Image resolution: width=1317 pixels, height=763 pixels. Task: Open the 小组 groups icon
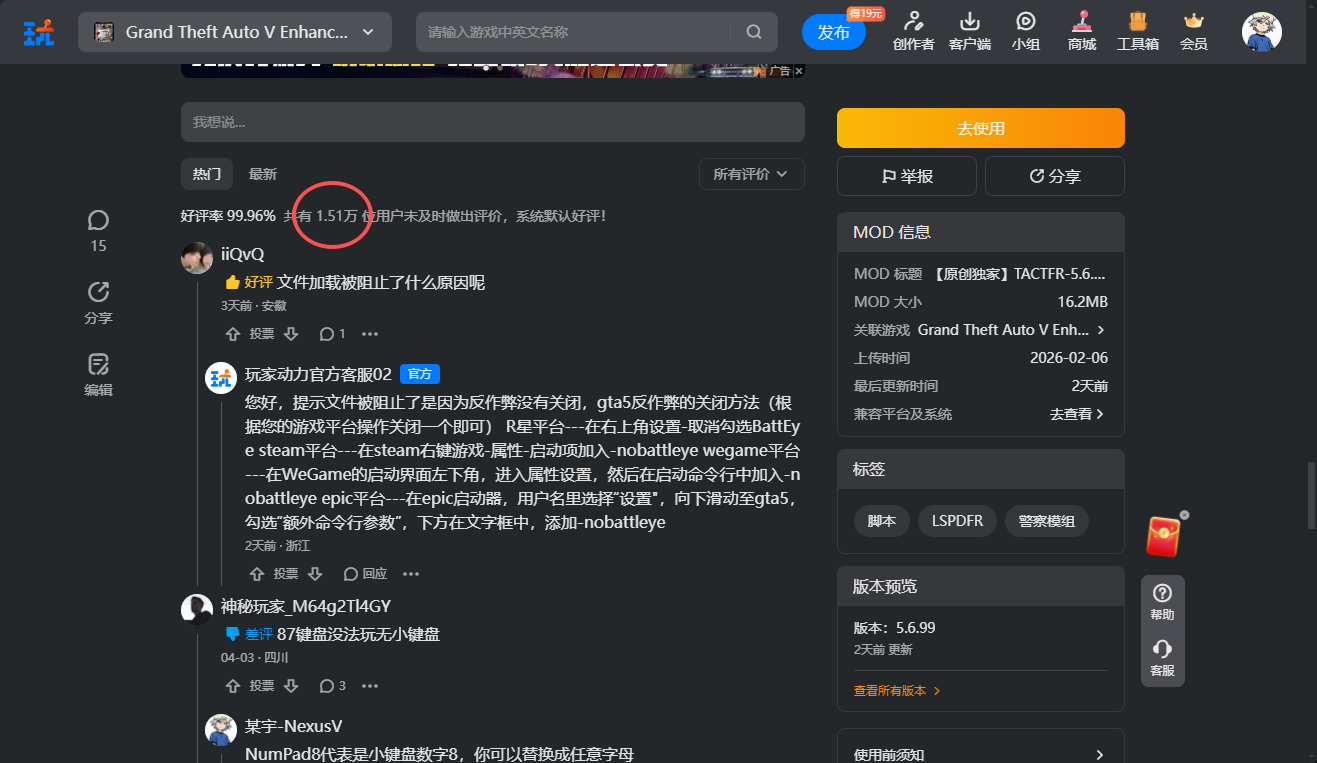coord(1025,22)
